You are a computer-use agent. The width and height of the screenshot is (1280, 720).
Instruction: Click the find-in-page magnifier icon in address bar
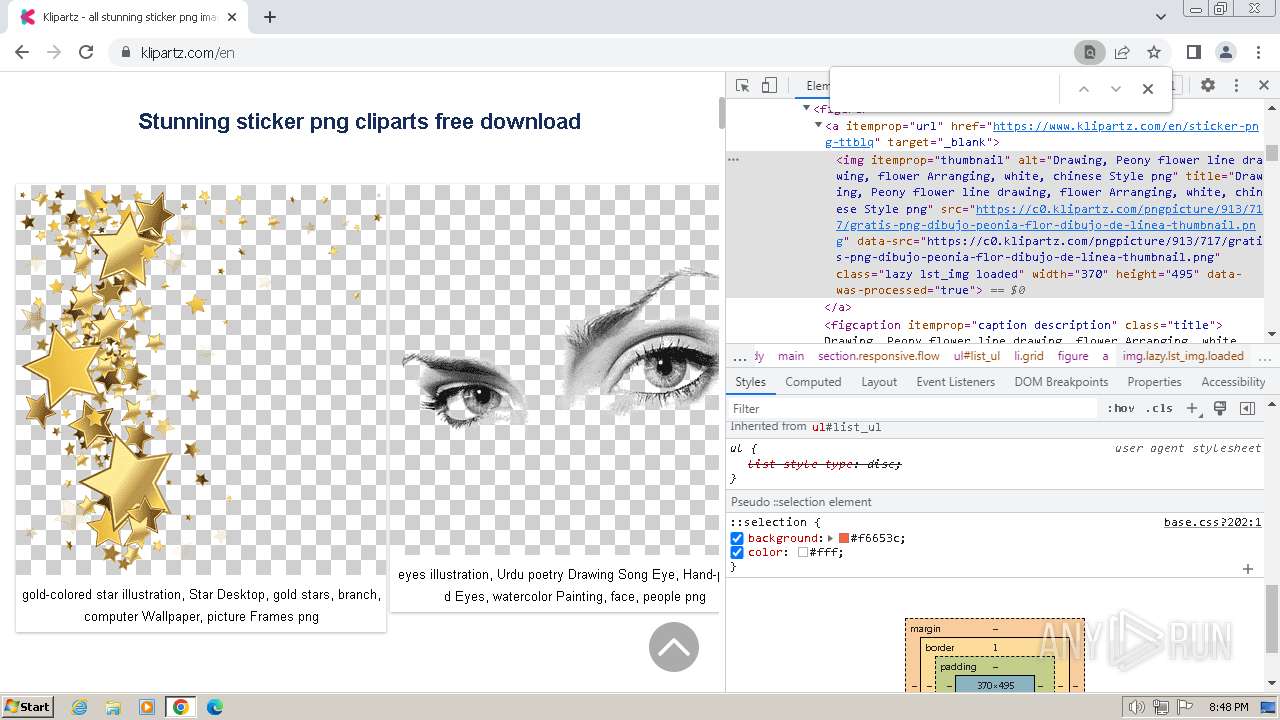[x=1089, y=52]
